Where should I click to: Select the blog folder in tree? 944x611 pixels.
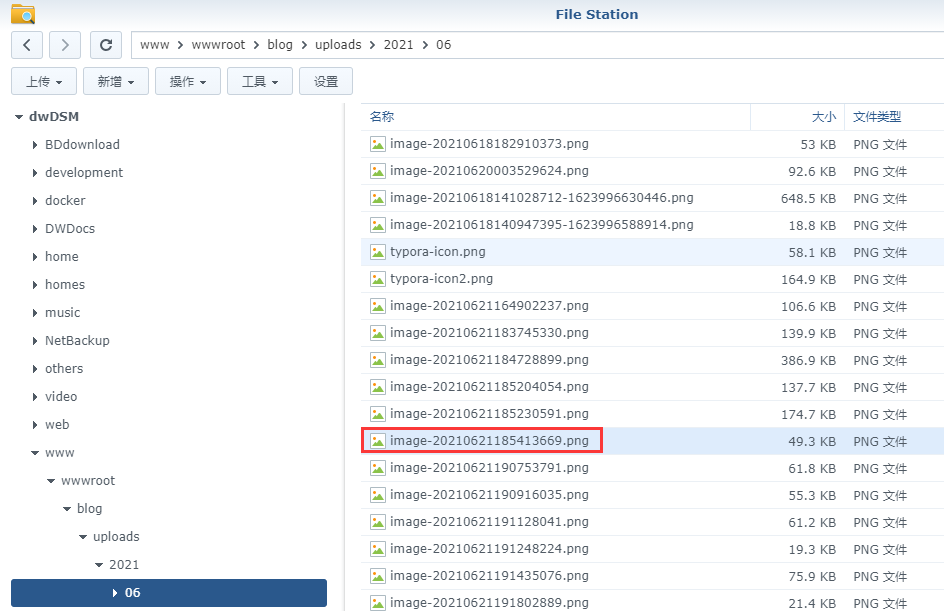click(x=90, y=509)
